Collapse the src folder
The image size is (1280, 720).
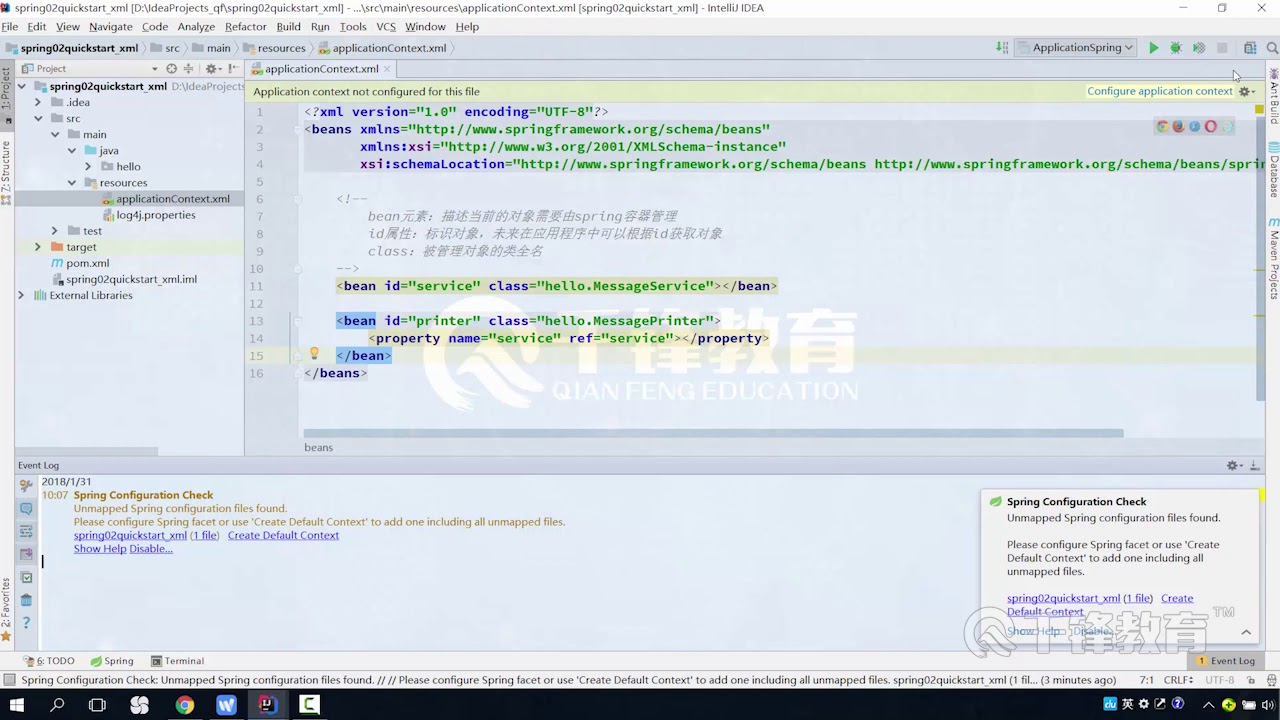click(x=38, y=118)
